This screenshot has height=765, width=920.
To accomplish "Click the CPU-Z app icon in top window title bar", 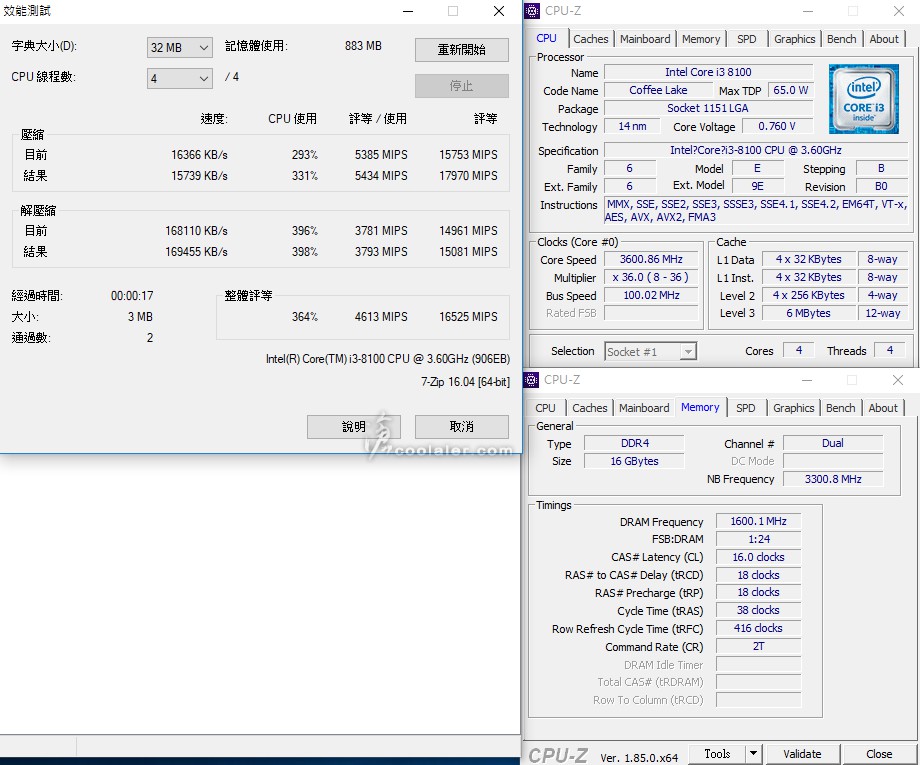I will point(532,11).
